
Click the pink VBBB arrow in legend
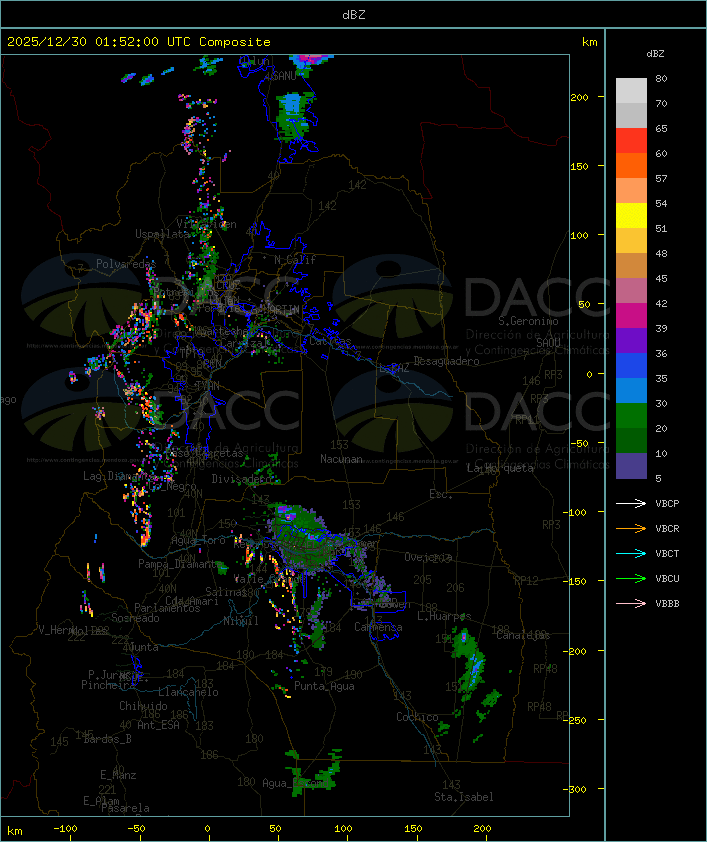pyautogui.click(x=631, y=603)
